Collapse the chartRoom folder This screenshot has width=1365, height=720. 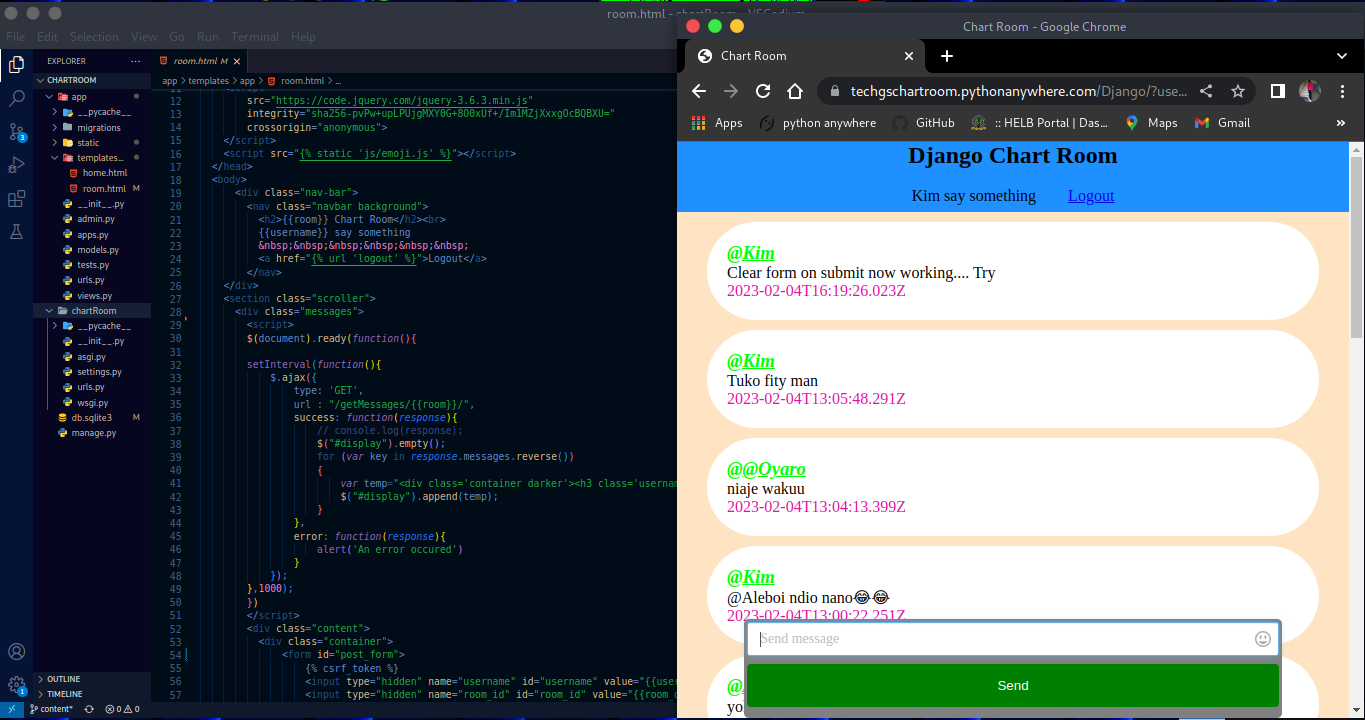pos(93,311)
